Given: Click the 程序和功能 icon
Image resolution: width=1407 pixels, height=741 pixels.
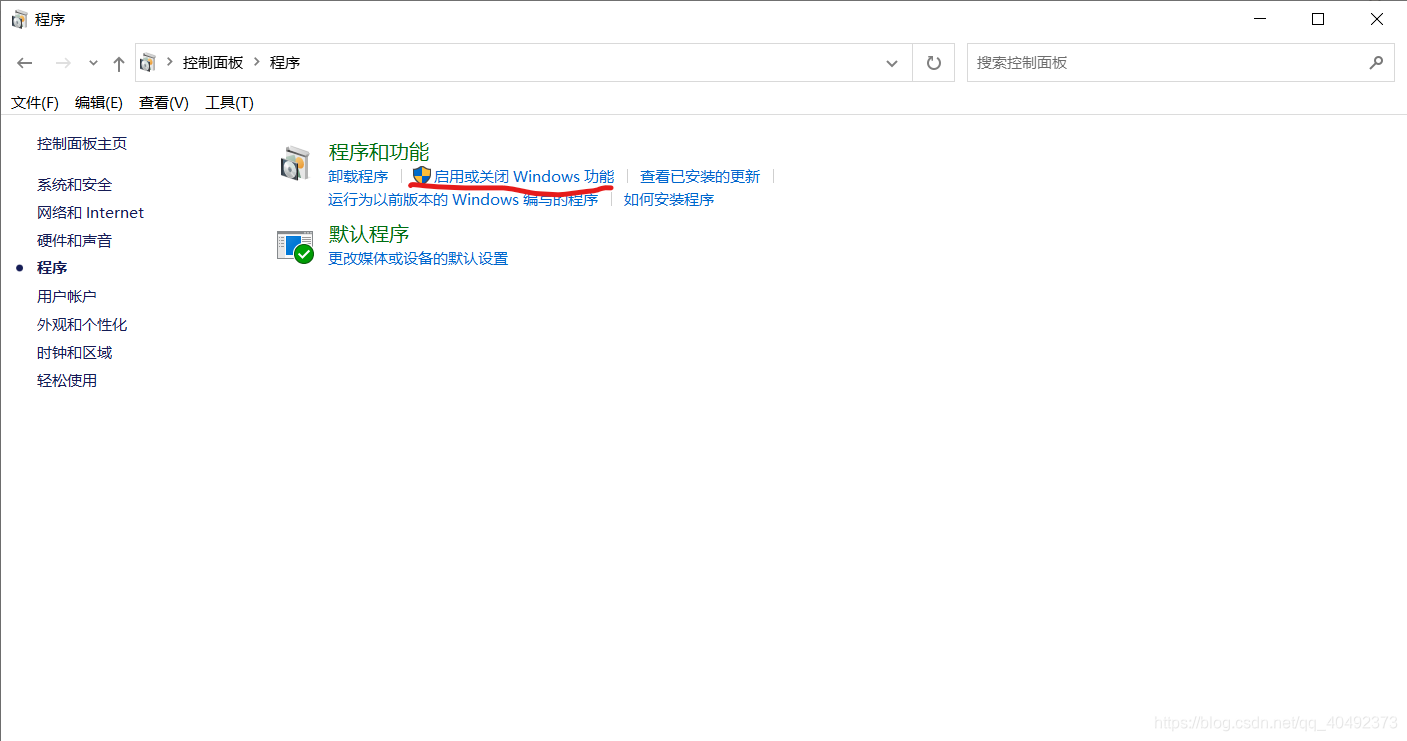Looking at the screenshot, I should [x=295, y=163].
